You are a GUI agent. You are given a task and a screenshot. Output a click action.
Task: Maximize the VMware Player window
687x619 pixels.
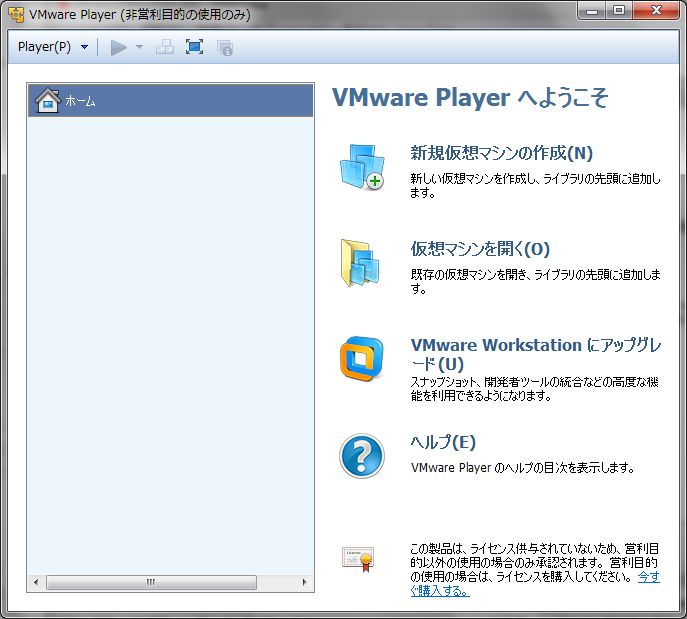(x=619, y=10)
